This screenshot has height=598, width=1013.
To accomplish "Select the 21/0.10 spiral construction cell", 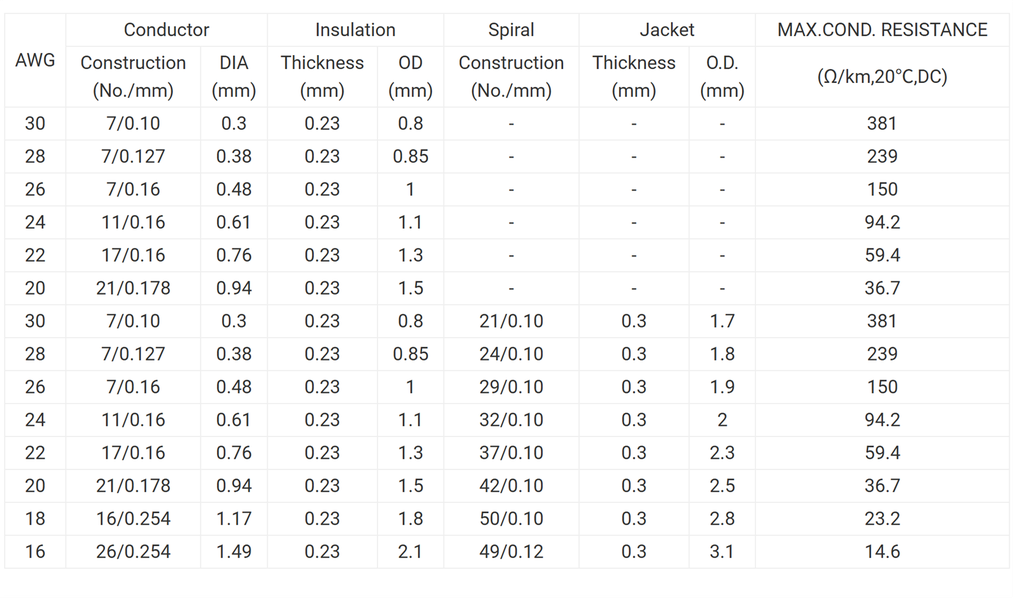I will coord(511,321).
